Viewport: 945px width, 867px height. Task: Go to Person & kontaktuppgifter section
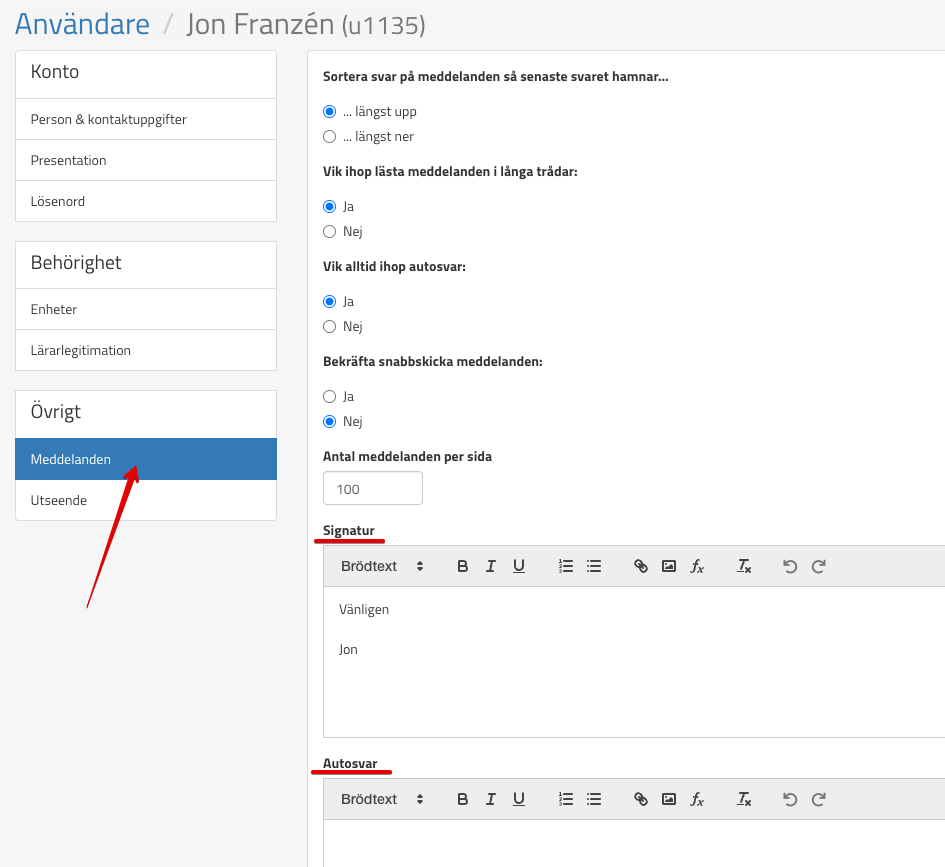(x=146, y=119)
